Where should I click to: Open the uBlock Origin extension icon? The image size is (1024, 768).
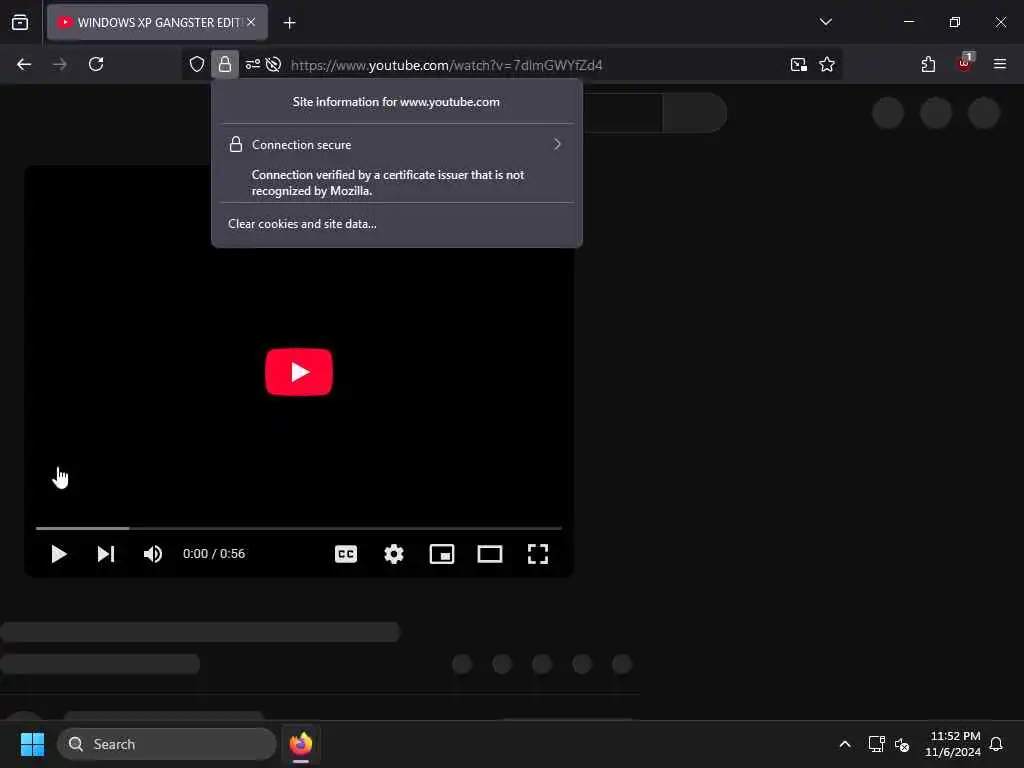coord(965,63)
